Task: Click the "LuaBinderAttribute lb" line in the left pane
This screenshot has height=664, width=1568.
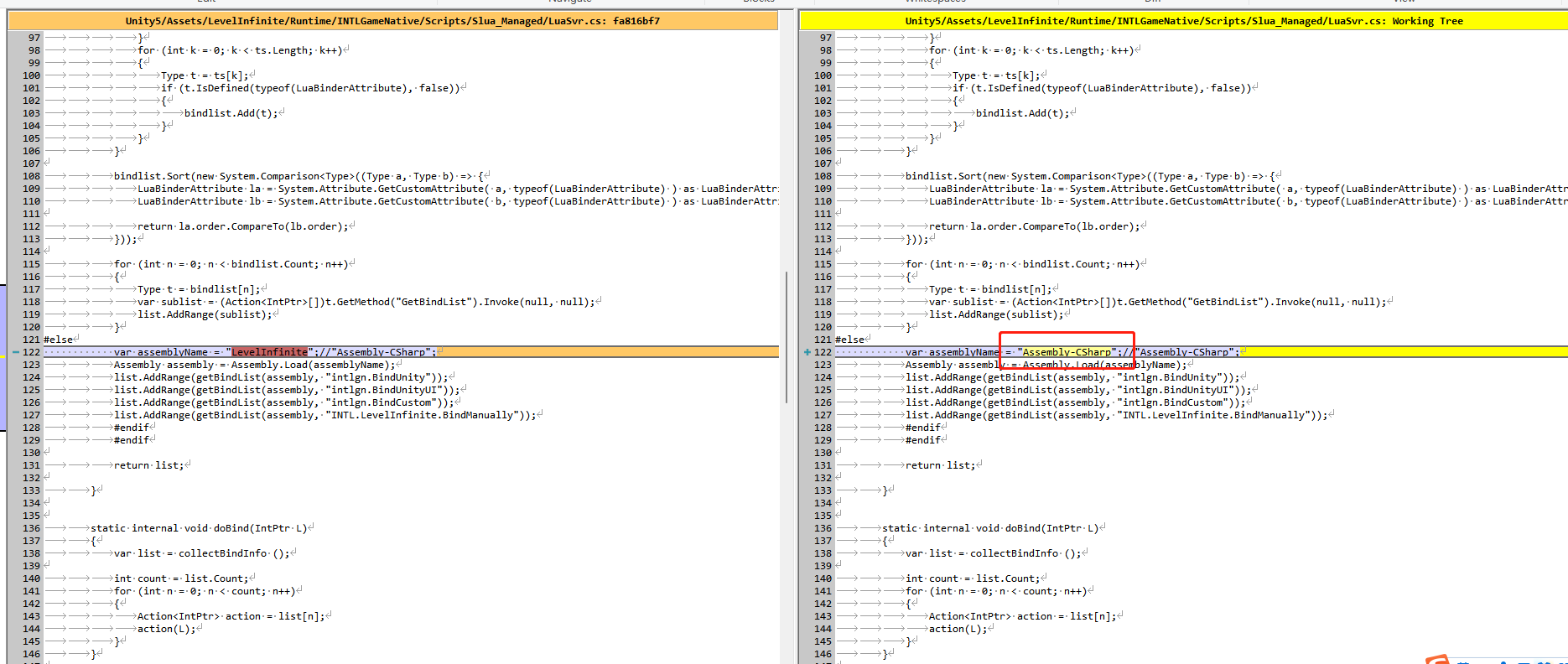Action: (x=457, y=201)
